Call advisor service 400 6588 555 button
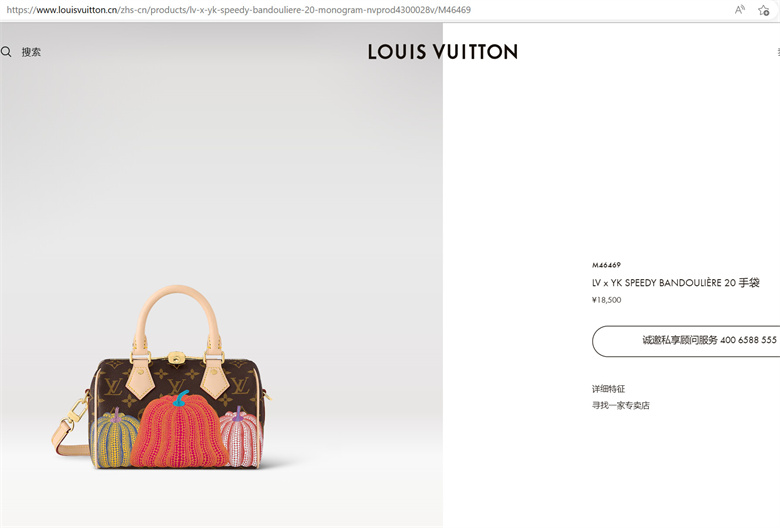 pyautogui.click(x=686, y=341)
